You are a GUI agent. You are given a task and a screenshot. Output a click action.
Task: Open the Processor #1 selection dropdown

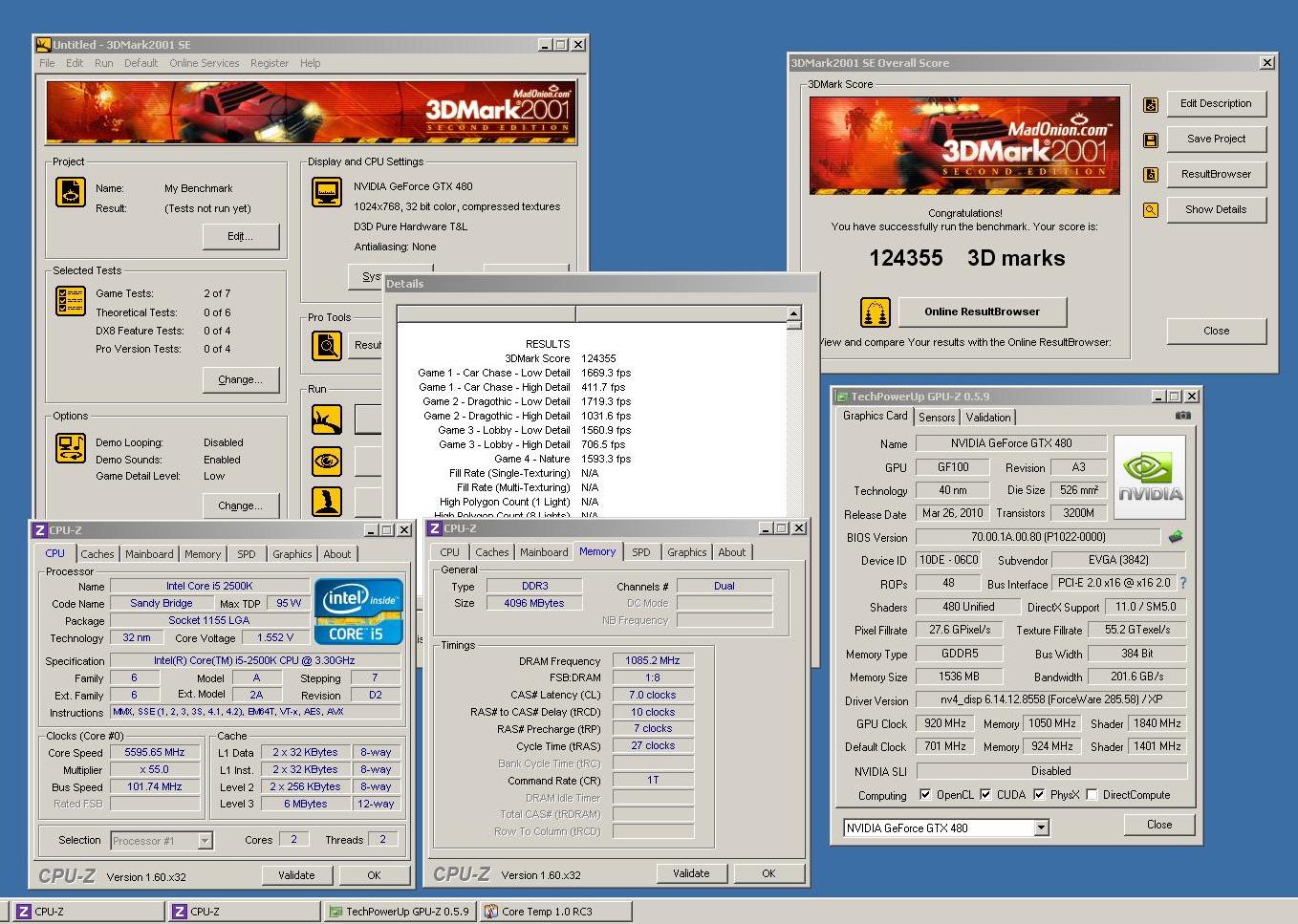click(x=205, y=841)
